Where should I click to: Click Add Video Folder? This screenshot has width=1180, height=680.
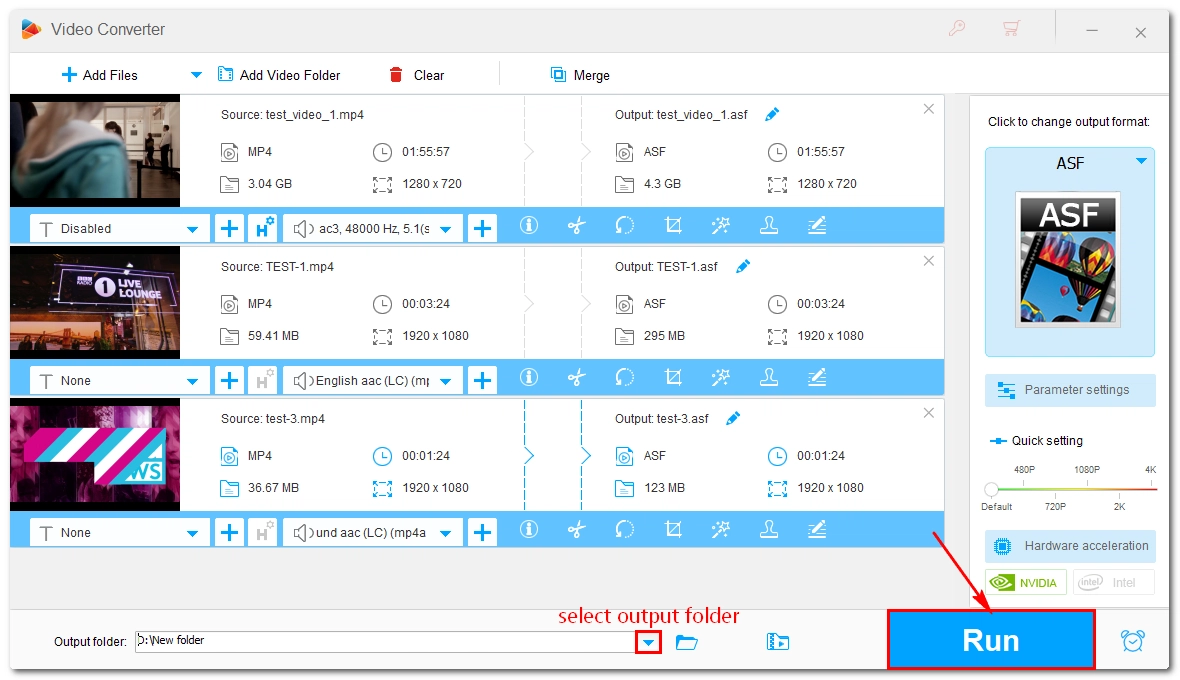[279, 75]
